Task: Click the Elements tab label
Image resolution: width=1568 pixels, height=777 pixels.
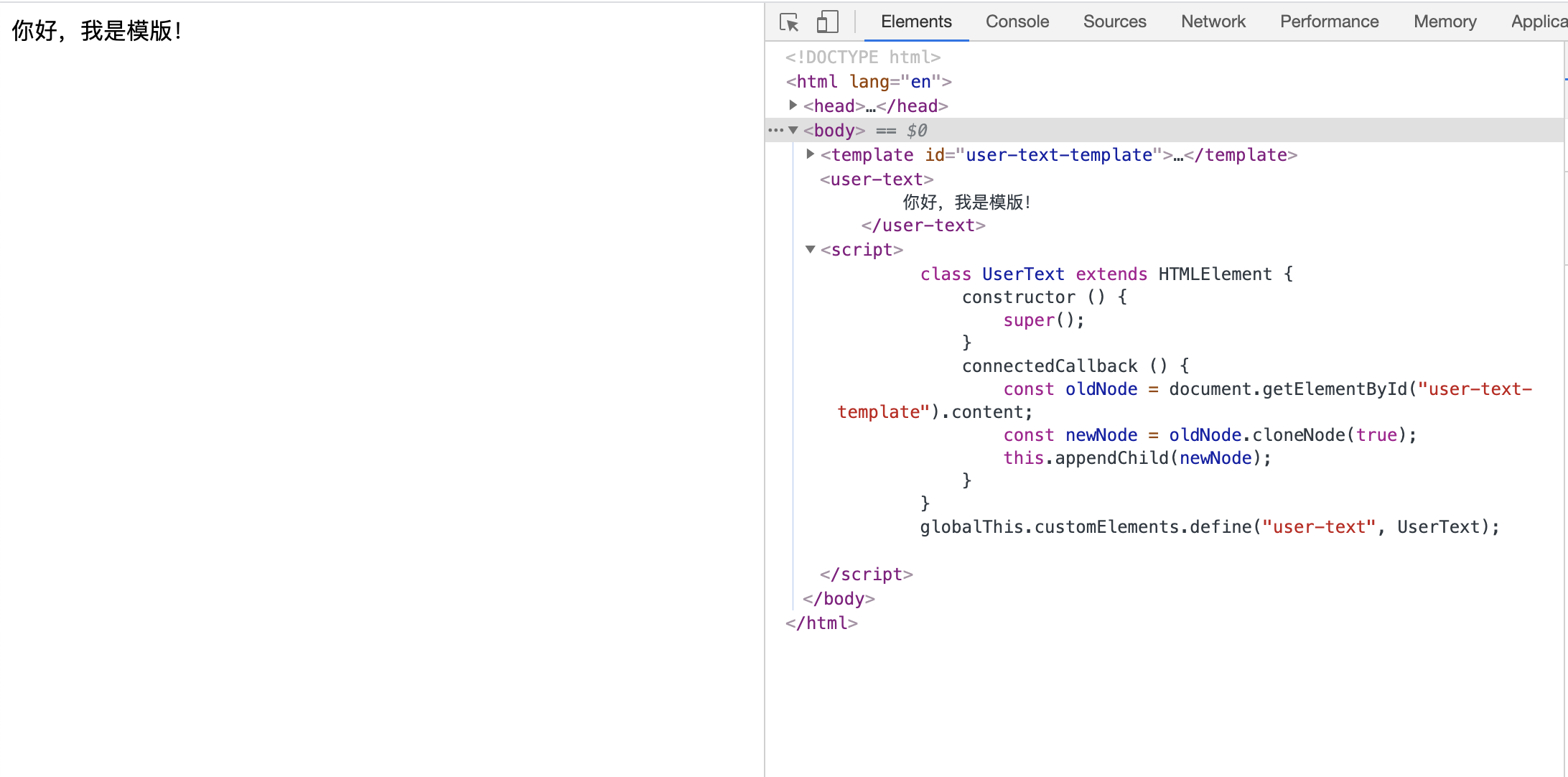Action: [916, 22]
